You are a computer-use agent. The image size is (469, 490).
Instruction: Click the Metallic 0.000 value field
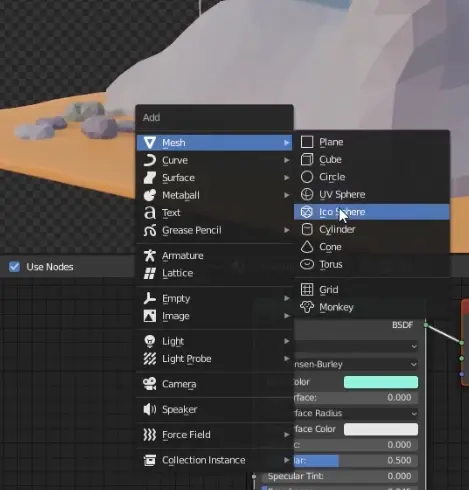[356, 445]
